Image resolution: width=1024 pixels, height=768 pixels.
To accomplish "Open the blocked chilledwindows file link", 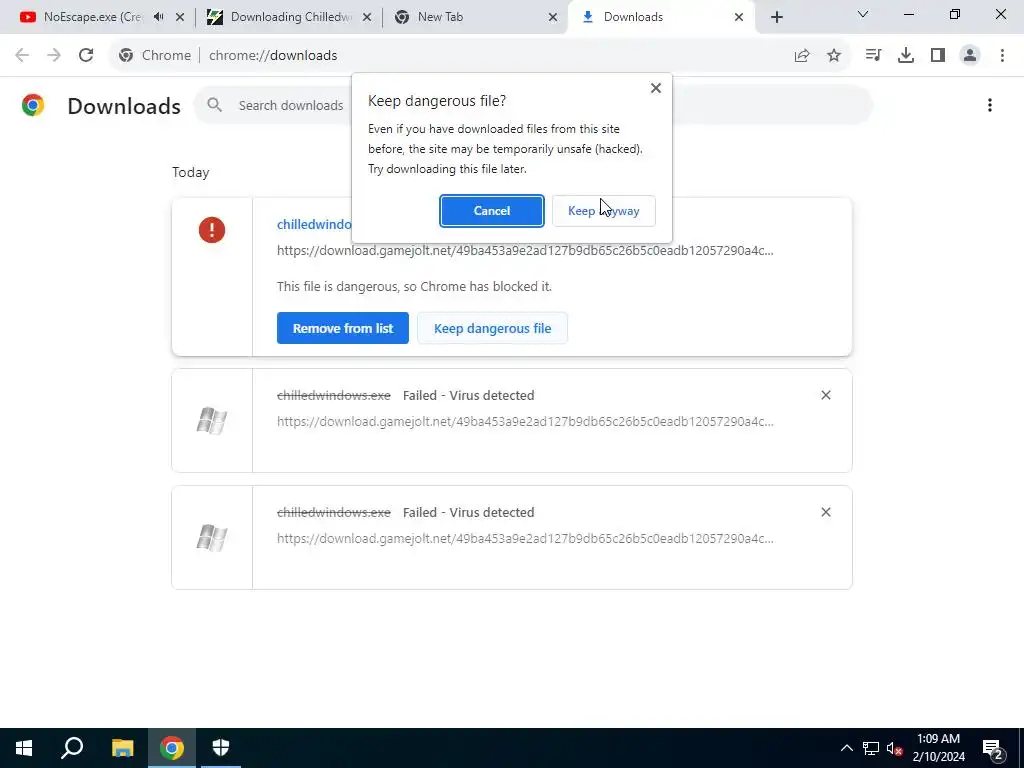I will coord(314,224).
